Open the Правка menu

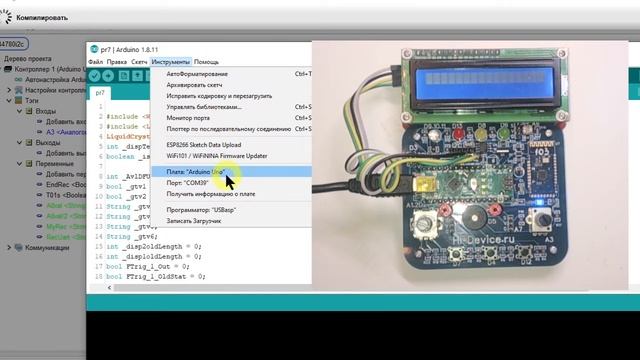(117, 62)
